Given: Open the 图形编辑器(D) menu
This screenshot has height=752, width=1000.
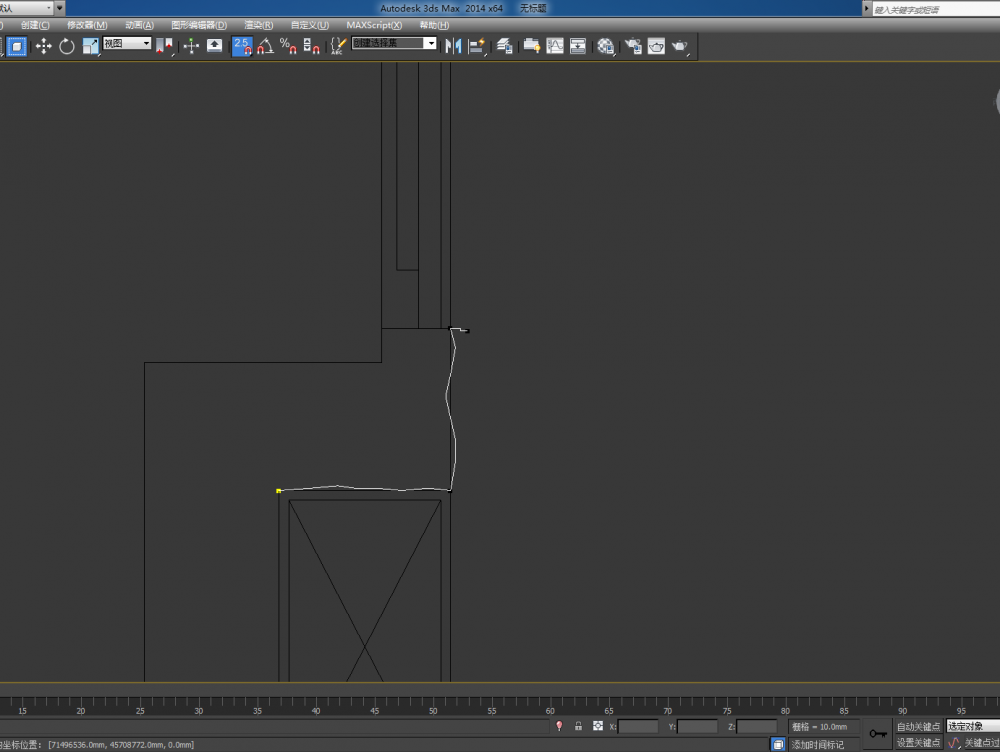Looking at the screenshot, I should (x=199, y=25).
